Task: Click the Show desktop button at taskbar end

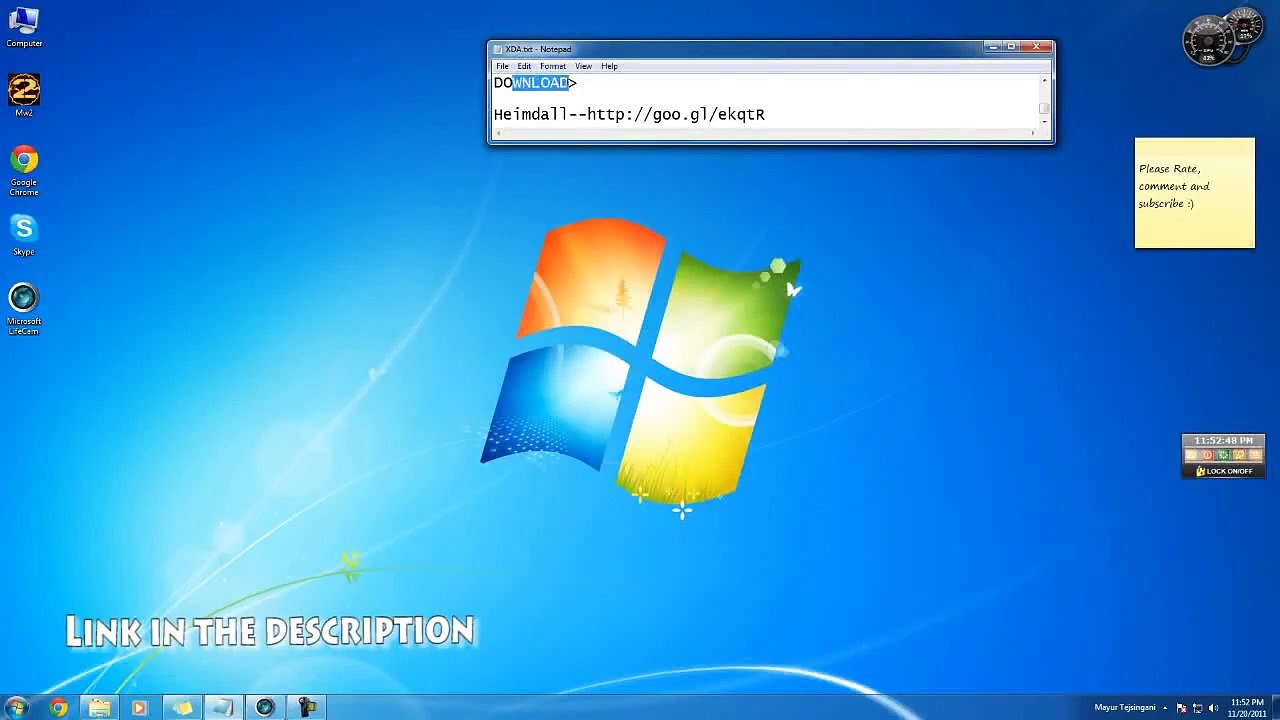Action: [x=1275, y=708]
